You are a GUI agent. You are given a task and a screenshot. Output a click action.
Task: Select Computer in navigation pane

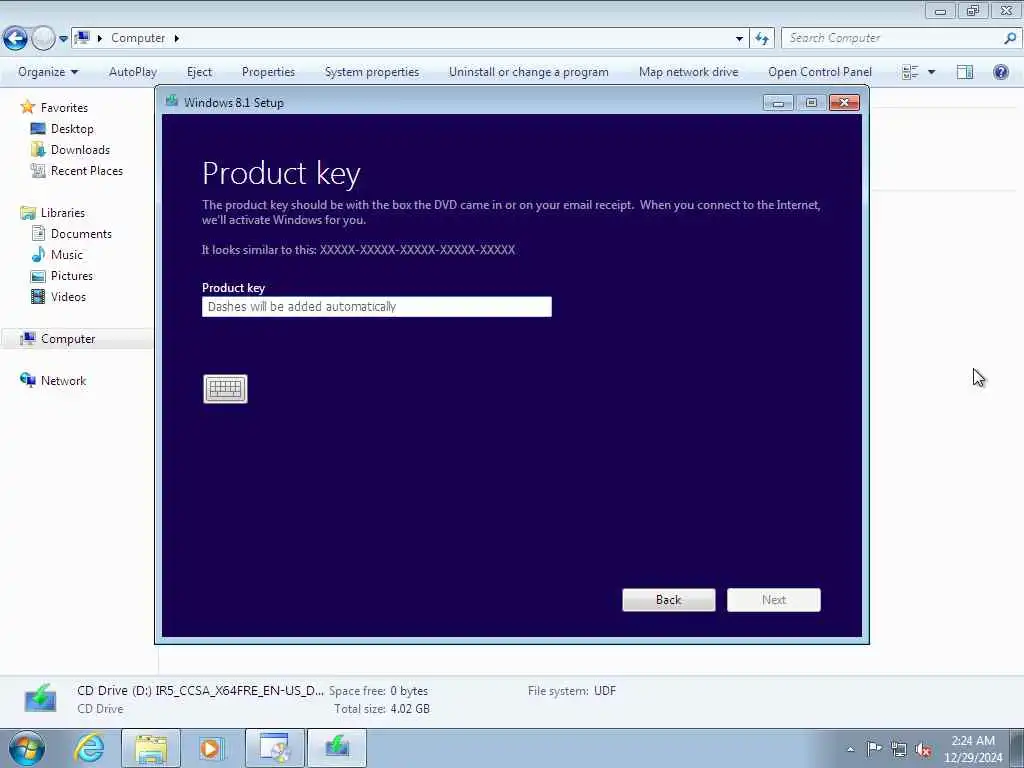(68, 339)
